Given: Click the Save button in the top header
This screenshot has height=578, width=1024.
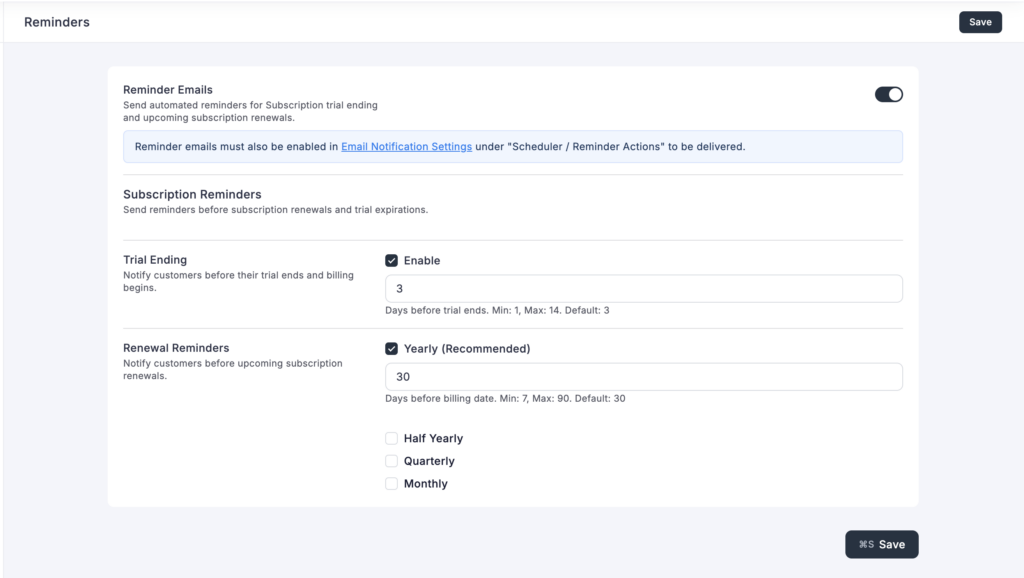Looking at the screenshot, I should (x=979, y=22).
